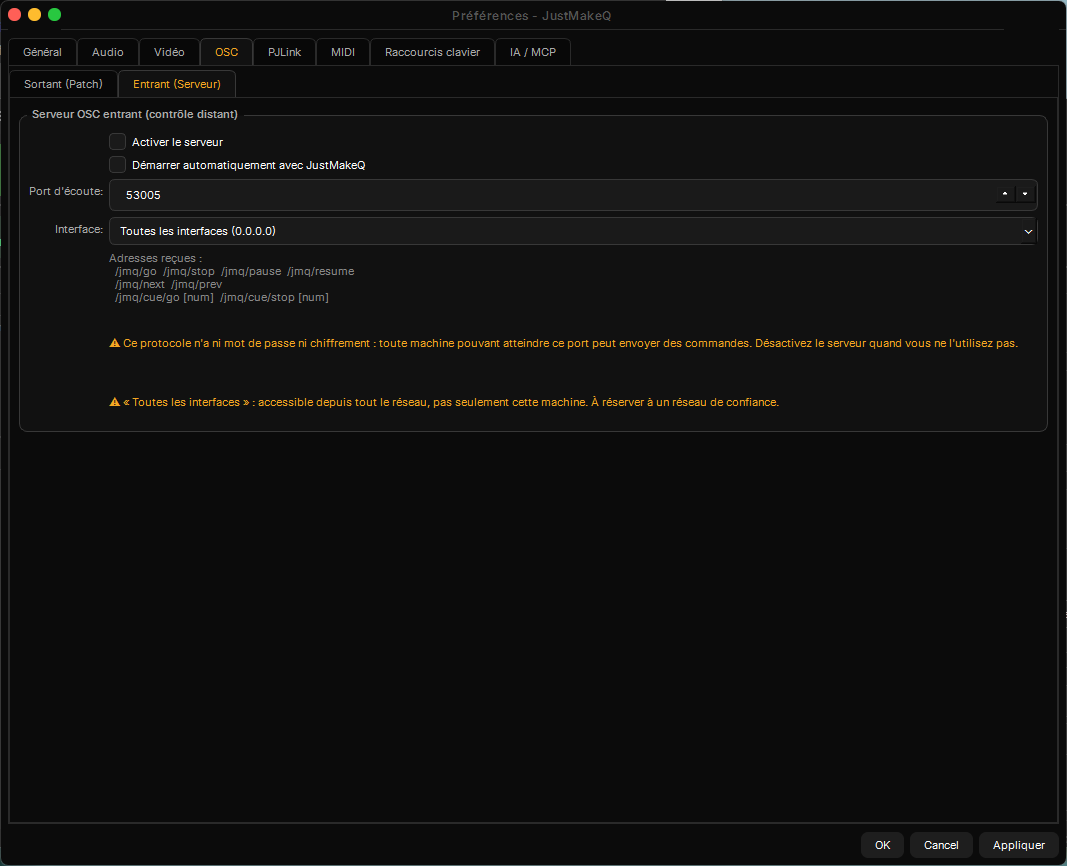Close the Préférences window with red button
The width and height of the screenshot is (1067, 866).
point(14,14)
